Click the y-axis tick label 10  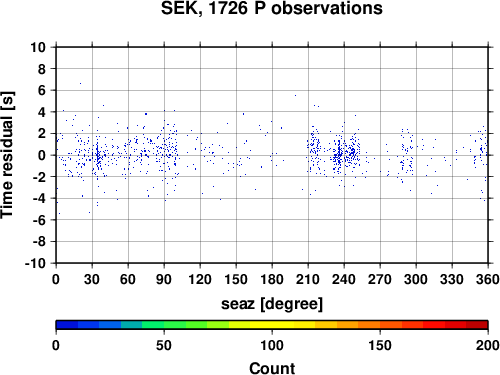[38, 47]
